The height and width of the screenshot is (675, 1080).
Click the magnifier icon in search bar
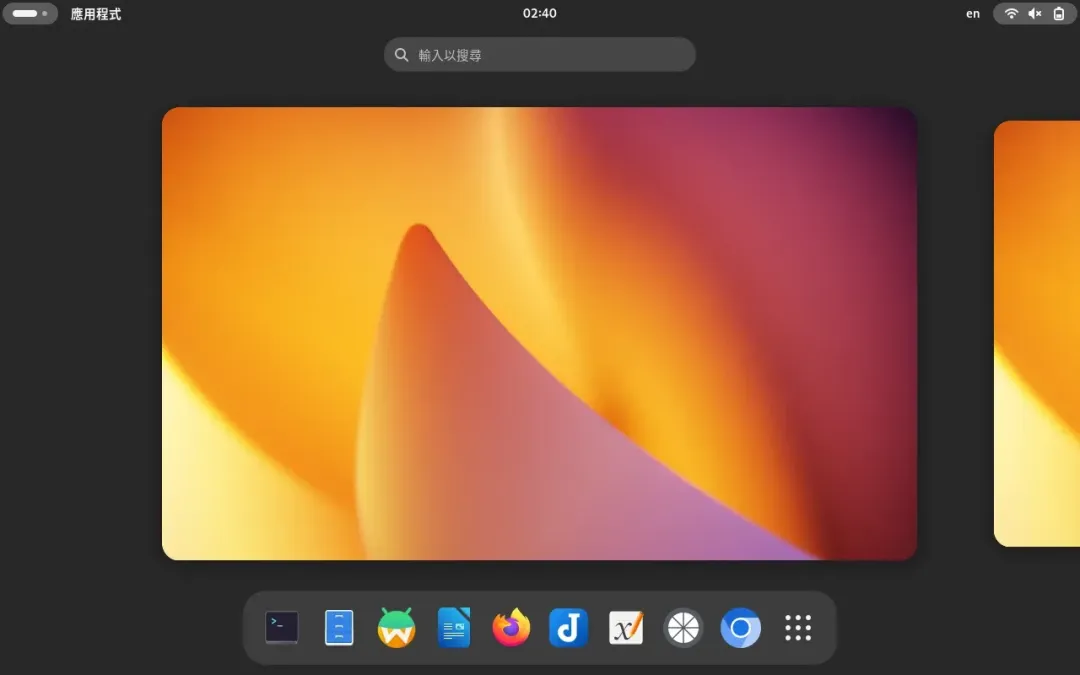[402, 54]
